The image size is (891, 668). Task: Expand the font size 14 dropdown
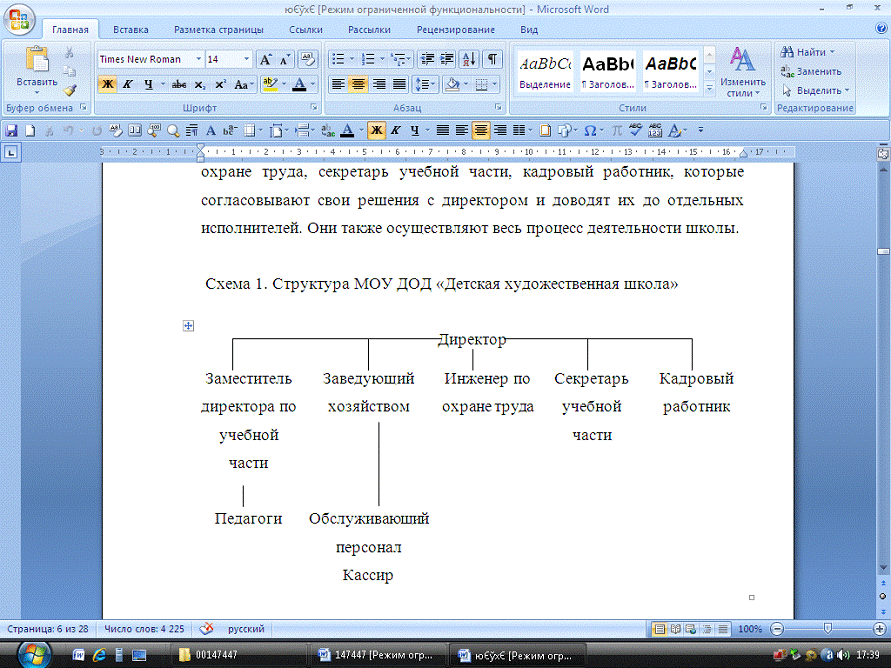(x=245, y=60)
